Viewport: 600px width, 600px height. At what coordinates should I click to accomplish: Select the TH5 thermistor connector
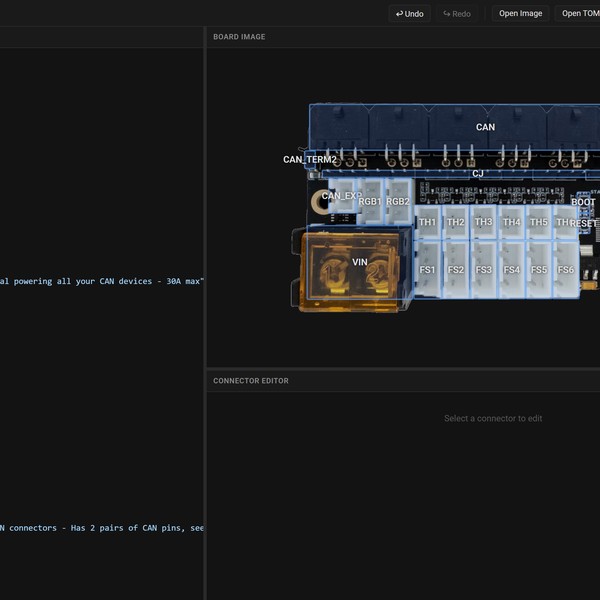pos(539,222)
